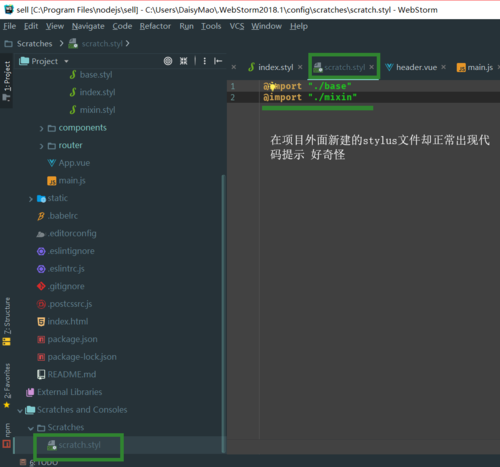Click the Project panel vertical scrollbar
Screen dimensions: 500x467
(223, 313)
